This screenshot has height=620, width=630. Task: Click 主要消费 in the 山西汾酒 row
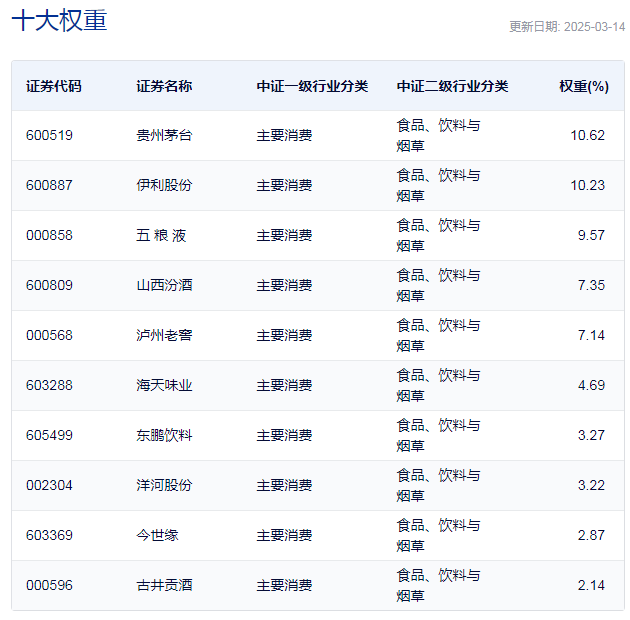[284, 285]
